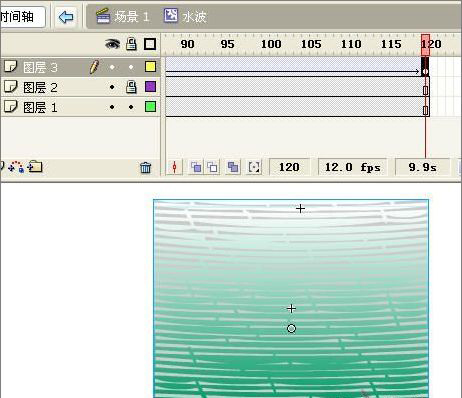
Task: Switch to 场景 1 in the edit bar
Action: point(122,16)
